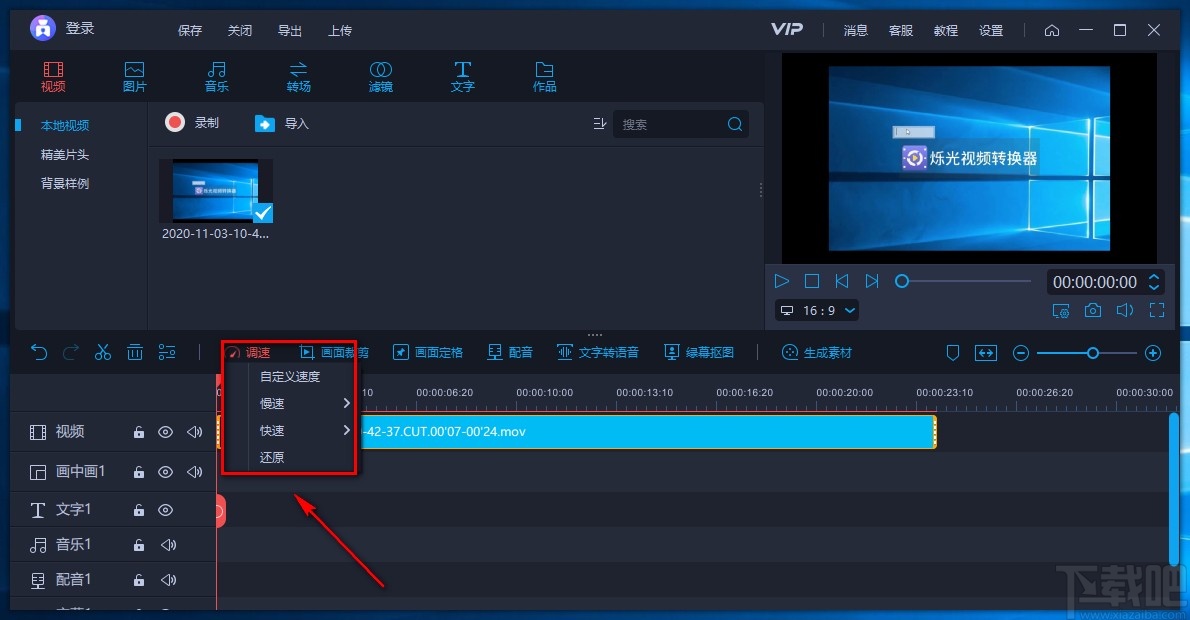Screen dimensions: 1190x620
Task: Choose 自定义速度 from speed menu
Action: pyautogui.click(x=290, y=376)
